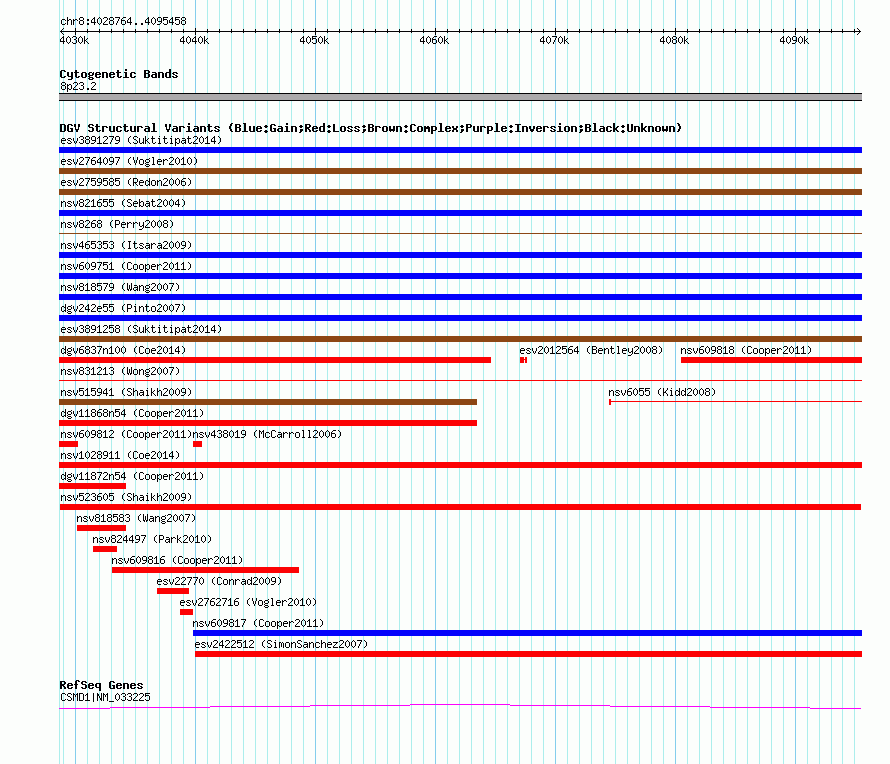Select nsv6055 (Kidd2008) label
890x764 pixels.
tap(662, 392)
